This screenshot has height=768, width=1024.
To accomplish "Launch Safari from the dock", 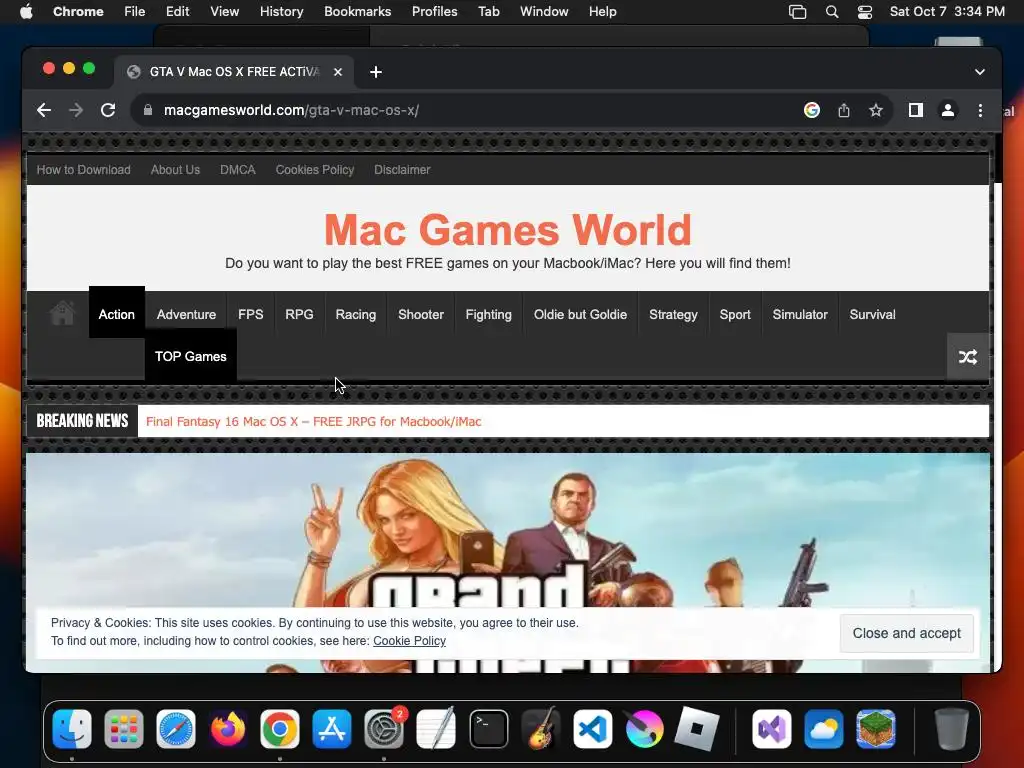I will pyautogui.click(x=176, y=729).
